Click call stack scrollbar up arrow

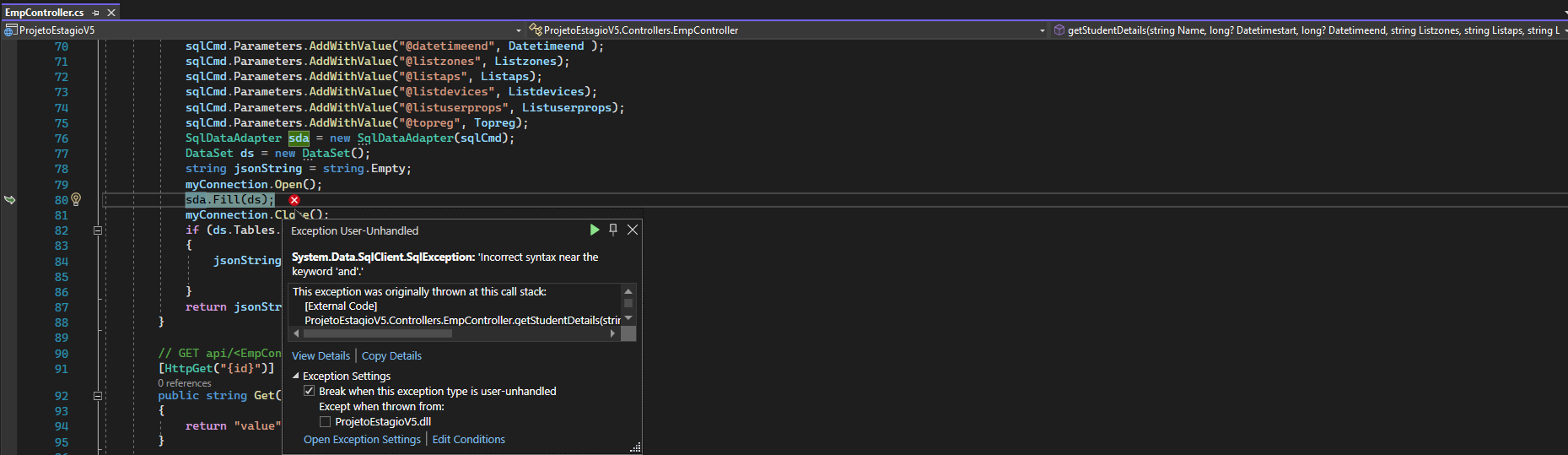628,291
